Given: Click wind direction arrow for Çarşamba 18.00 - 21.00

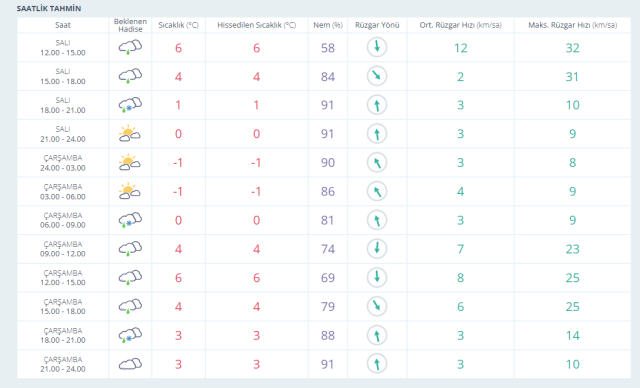Looking at the screenshot, I should click(x=377, y=335).
